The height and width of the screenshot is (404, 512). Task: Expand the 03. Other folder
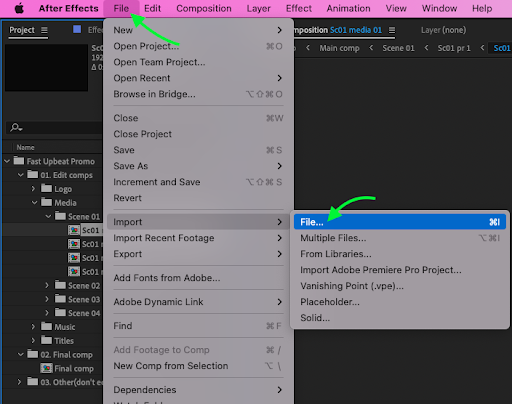[19, 382]
